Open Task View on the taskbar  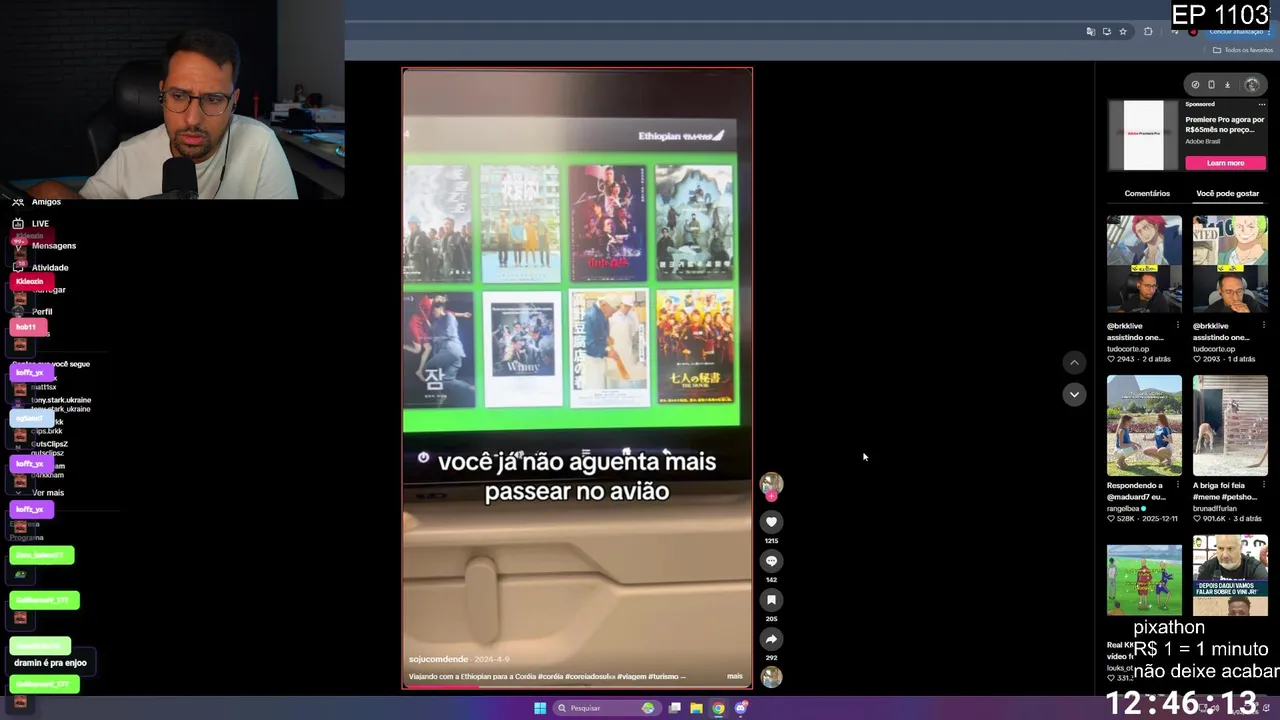click(675, 708)
